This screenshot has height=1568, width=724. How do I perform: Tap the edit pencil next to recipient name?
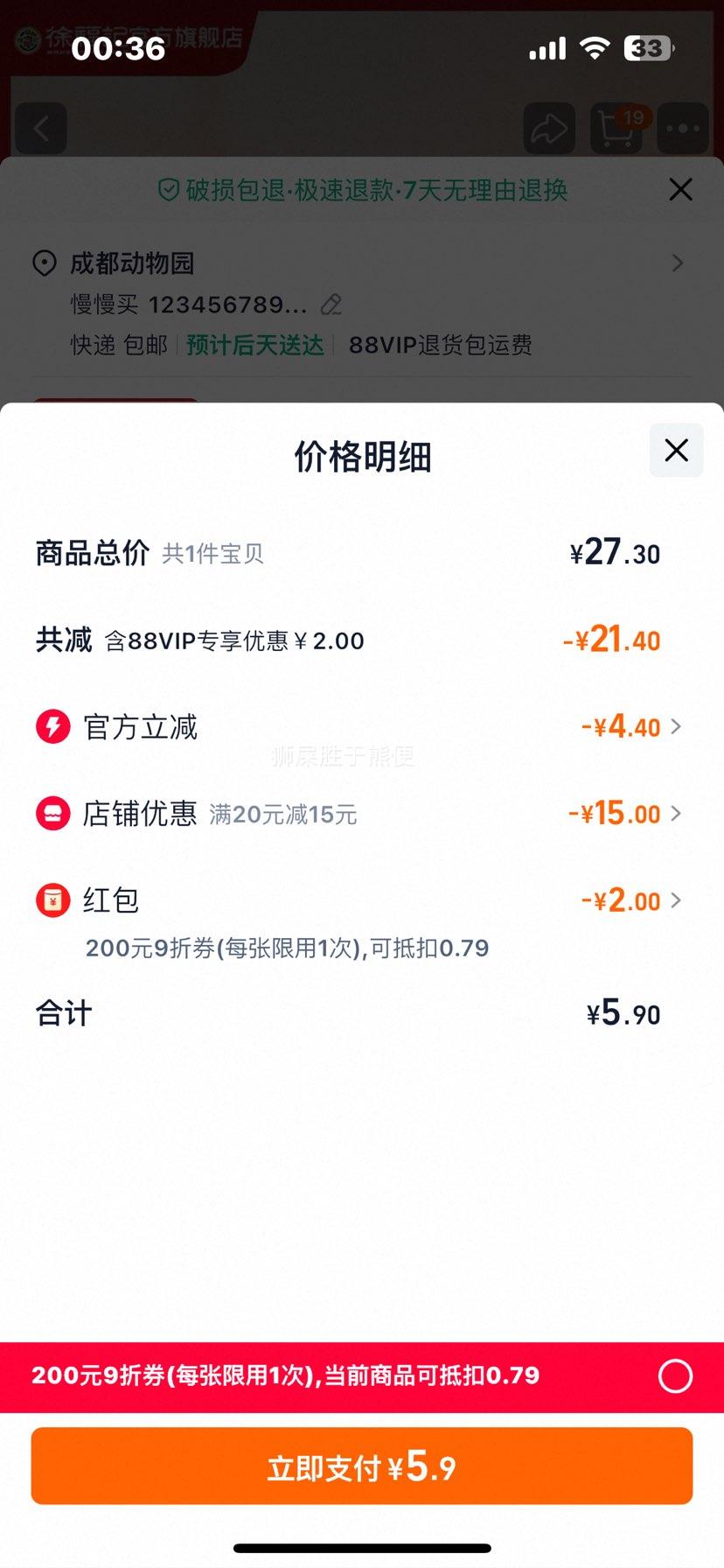pyautogui.click(x=331, y=304)
